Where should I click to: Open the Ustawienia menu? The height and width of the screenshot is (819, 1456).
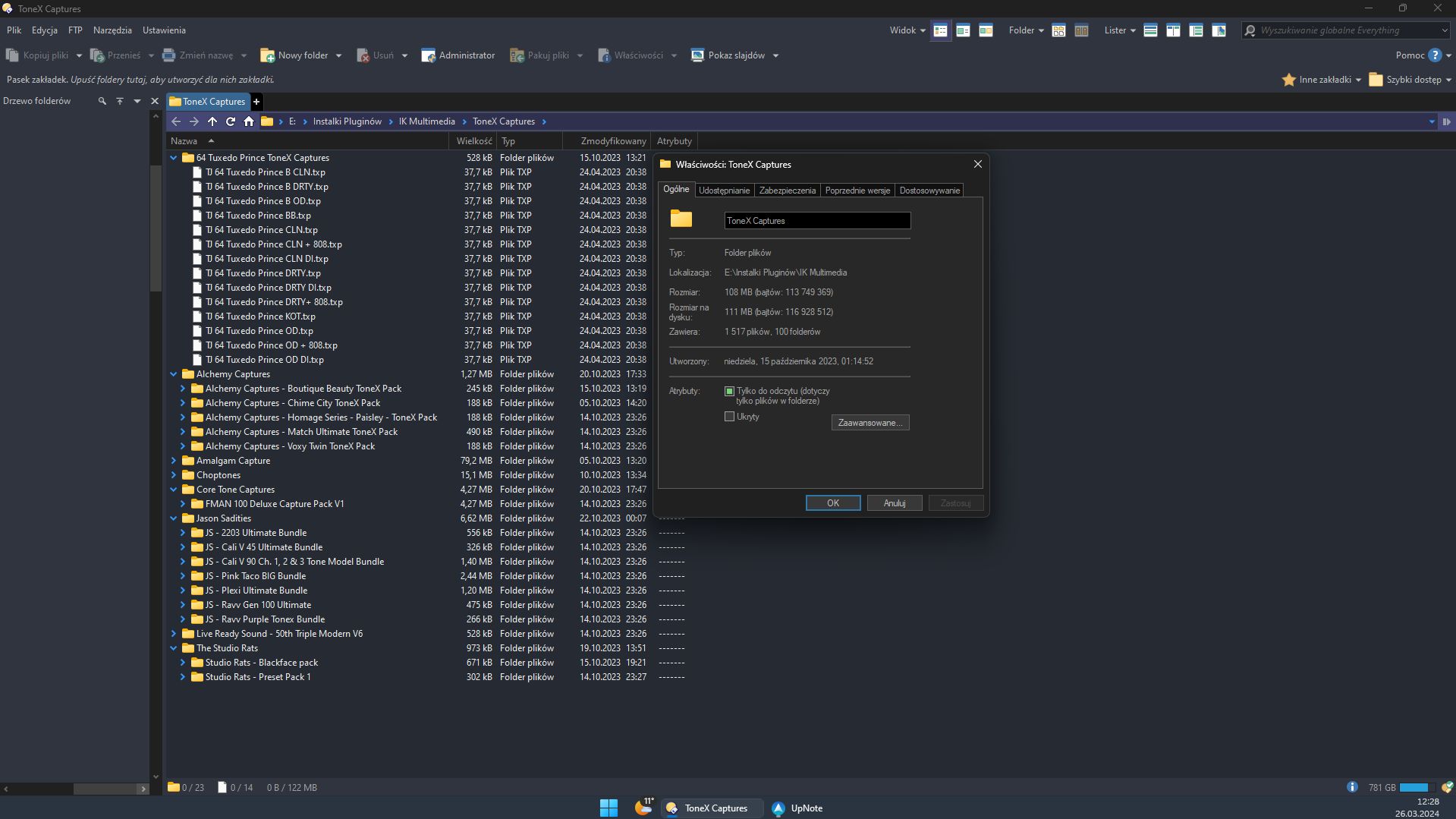point(164,30)
